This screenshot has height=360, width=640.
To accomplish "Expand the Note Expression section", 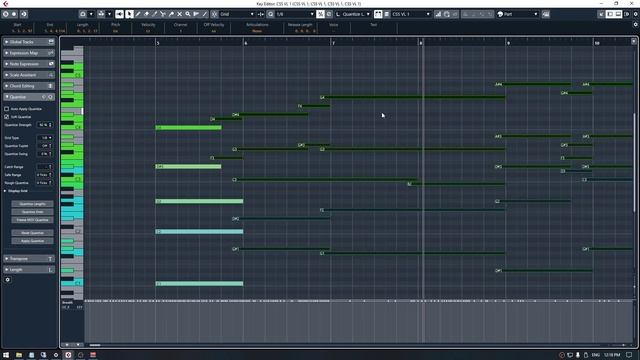I will click(29, 64).
